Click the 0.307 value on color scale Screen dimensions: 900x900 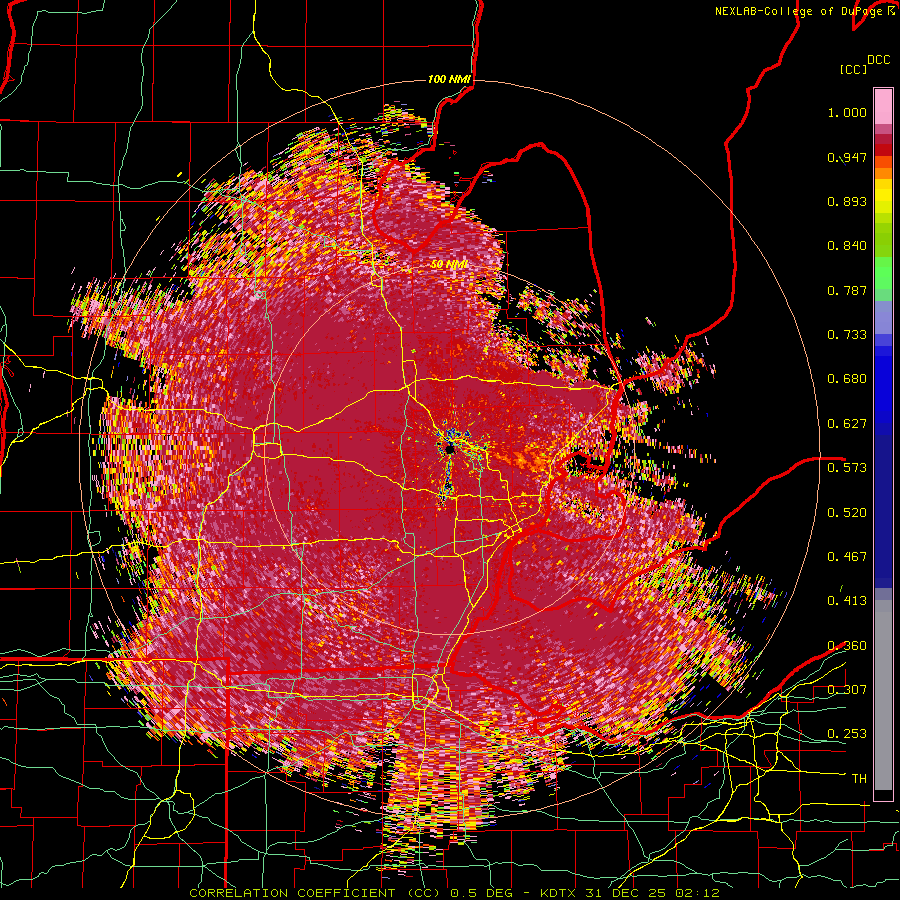coord(847,690)
